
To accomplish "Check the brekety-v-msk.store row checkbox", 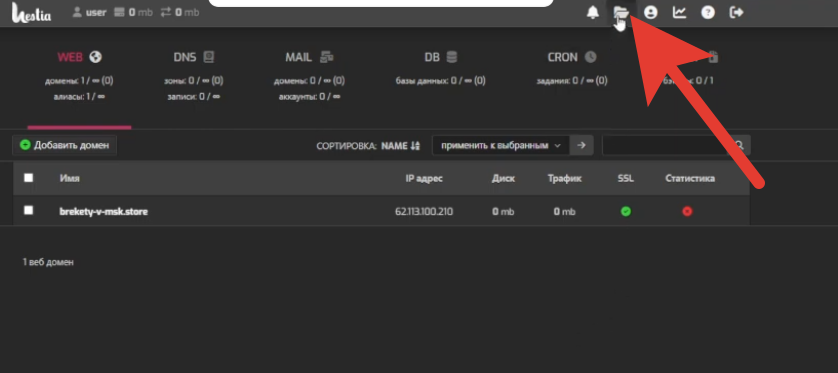I will (28, 211).
